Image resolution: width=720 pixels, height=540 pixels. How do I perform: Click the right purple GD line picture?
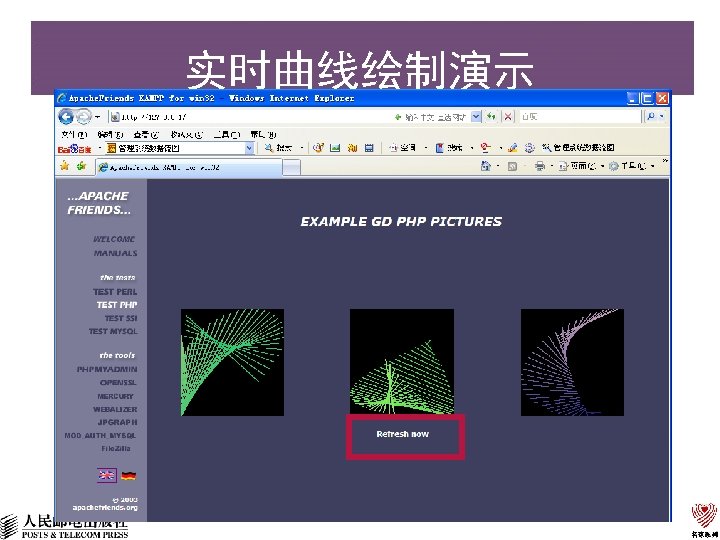tap(572, 362)
